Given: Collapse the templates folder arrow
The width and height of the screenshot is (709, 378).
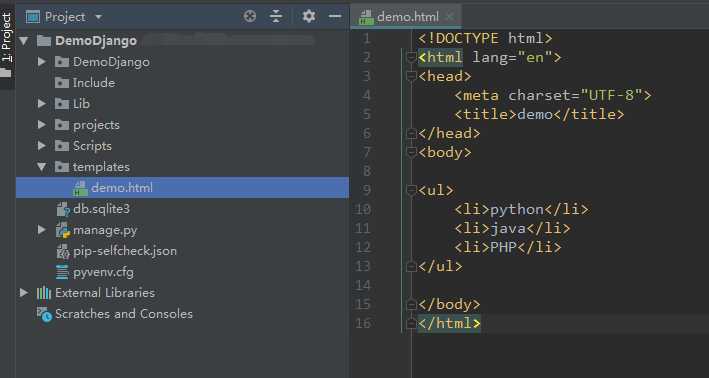Looking at the screenshot, I should point(42,167).
